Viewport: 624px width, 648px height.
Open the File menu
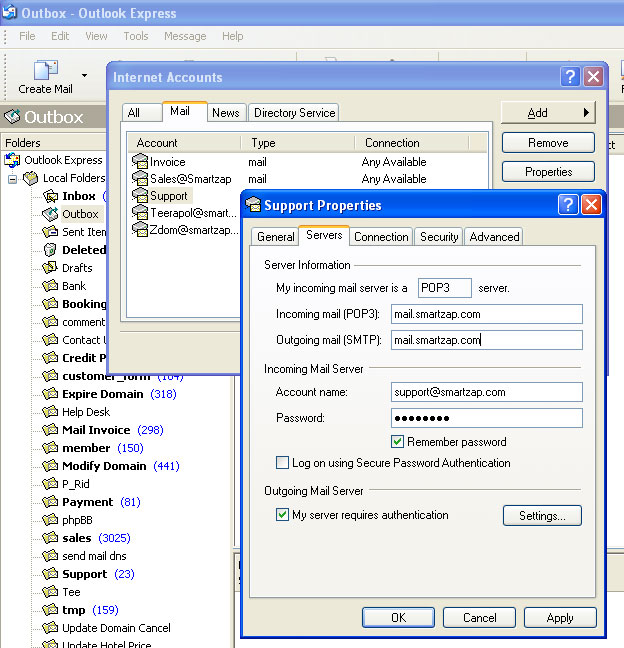pos(27,36)
